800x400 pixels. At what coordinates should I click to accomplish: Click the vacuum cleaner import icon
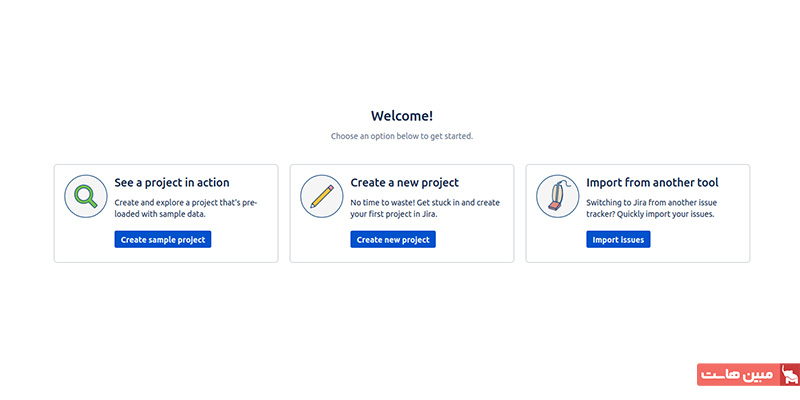click(x=558, y=196)
